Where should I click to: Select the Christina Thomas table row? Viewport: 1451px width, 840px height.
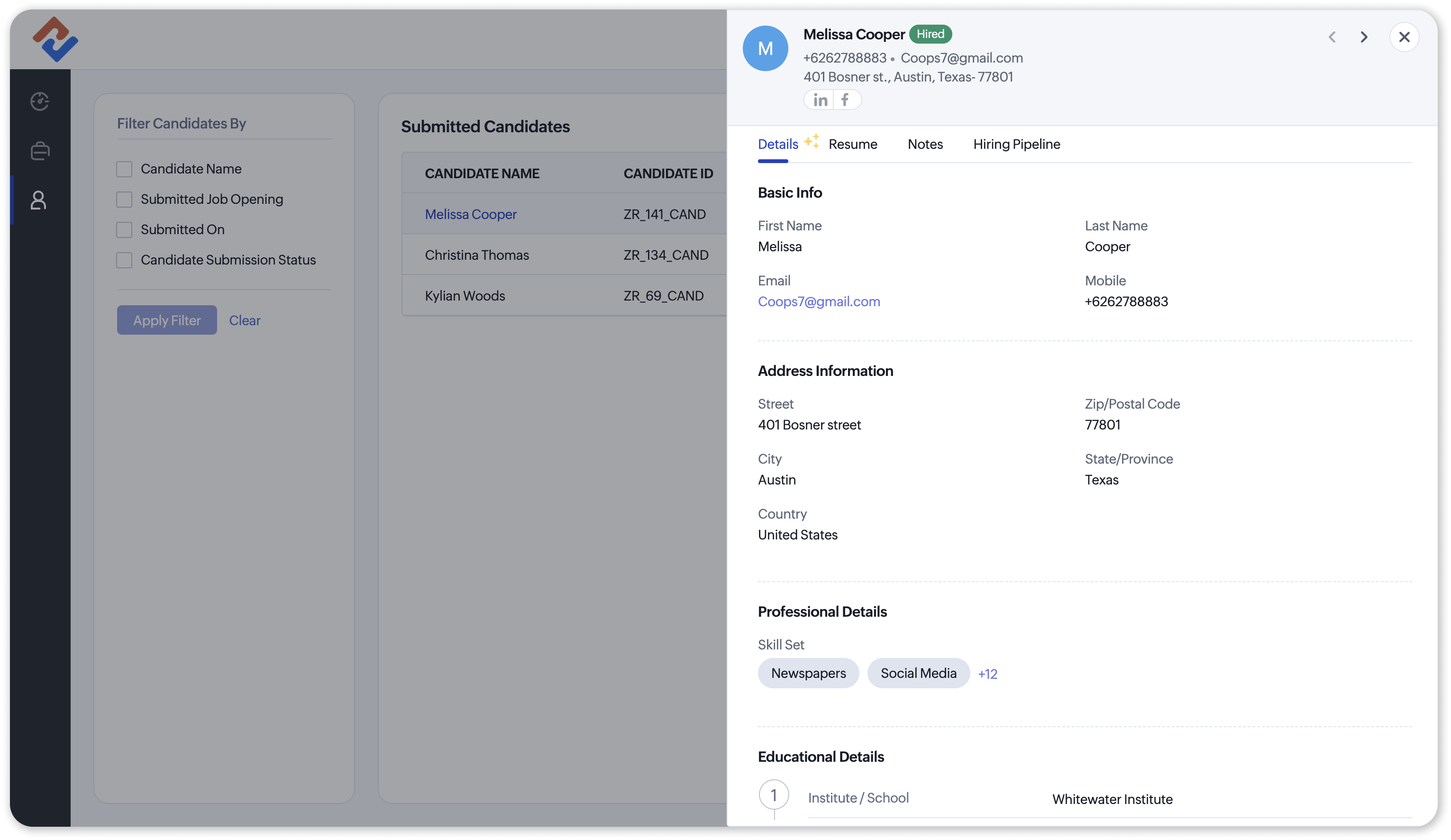coord(477,255)
